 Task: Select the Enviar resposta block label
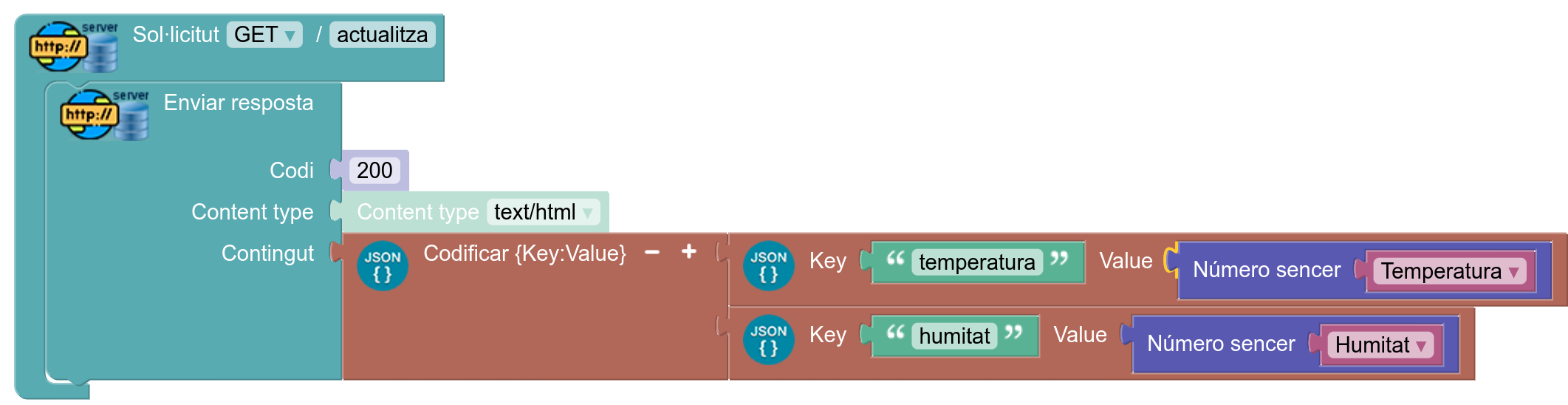point(239,103)
